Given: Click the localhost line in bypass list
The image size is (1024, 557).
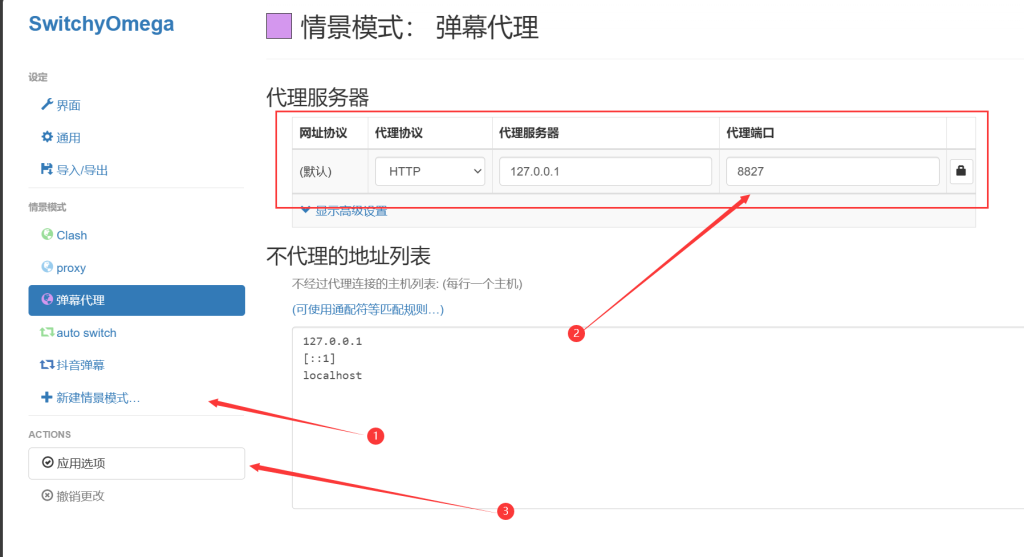Looking at the screenshot, I should click(332, 375).
